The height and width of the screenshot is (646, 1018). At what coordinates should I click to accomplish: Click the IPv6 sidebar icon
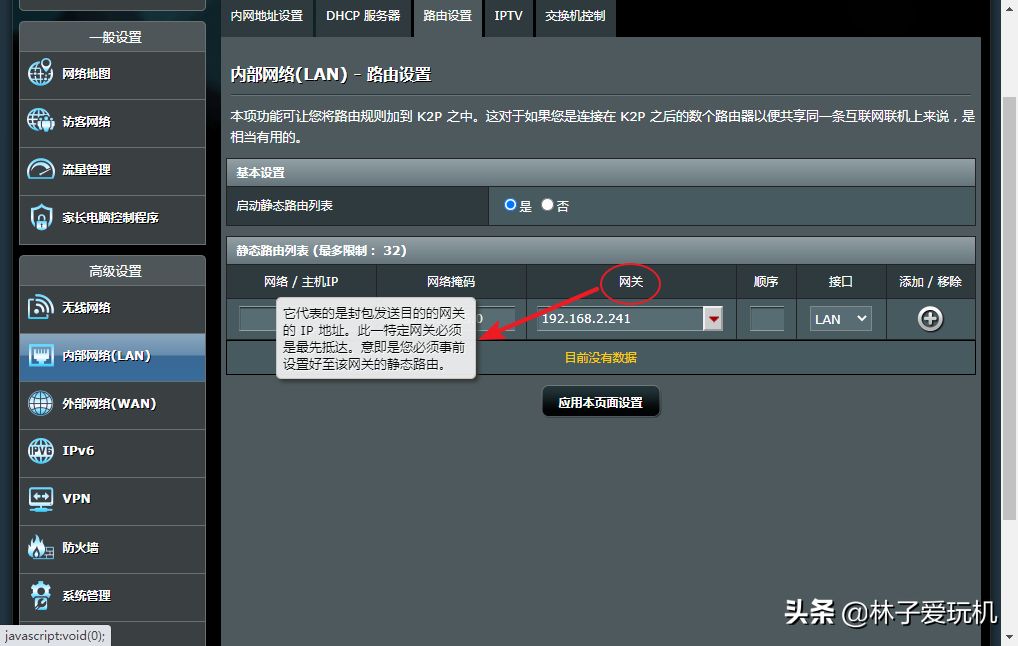coord(41,451)
